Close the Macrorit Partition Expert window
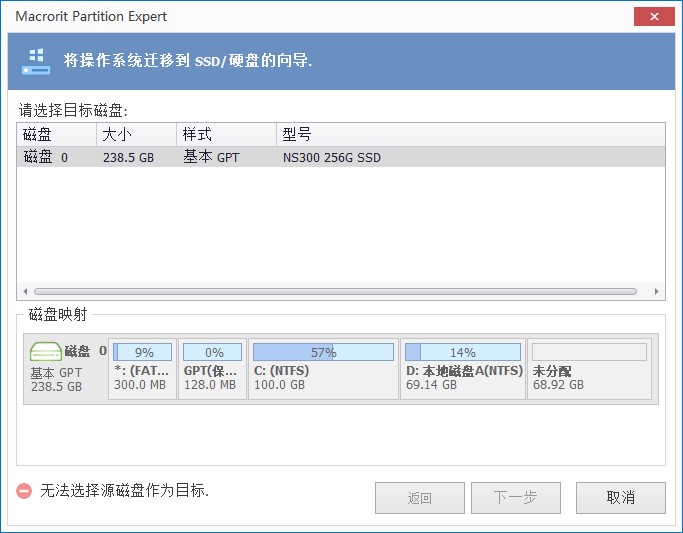The image size is (683, 533). pyautogui.click(x=655, y=17)
